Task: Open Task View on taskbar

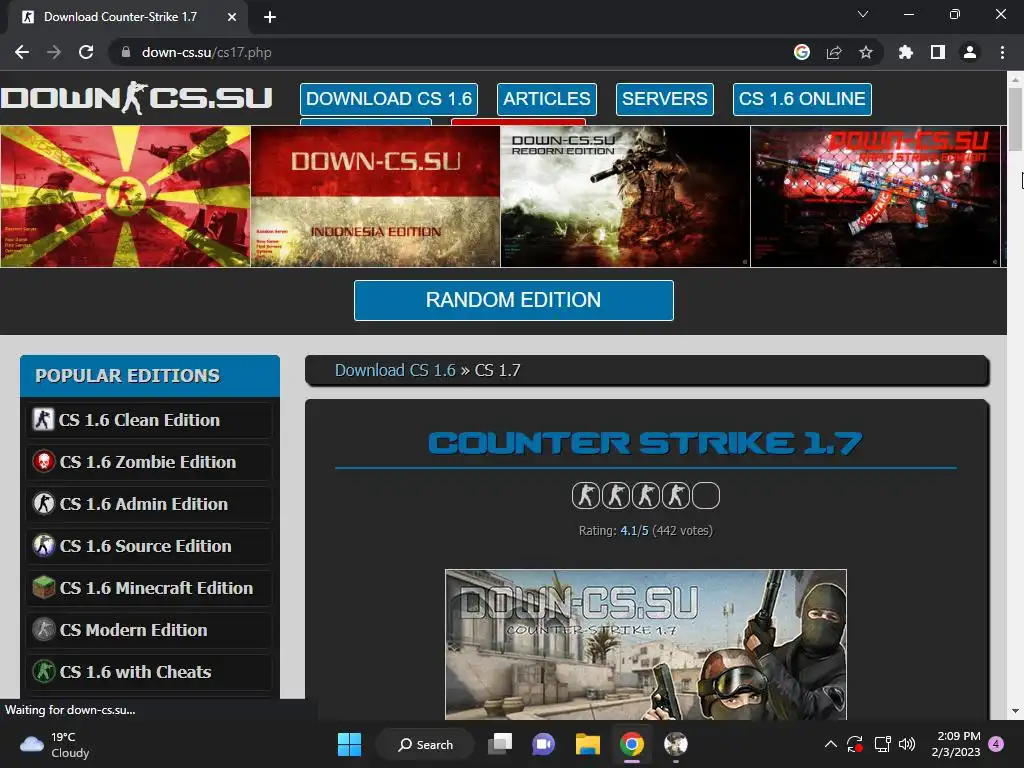Action: point(501,744)
